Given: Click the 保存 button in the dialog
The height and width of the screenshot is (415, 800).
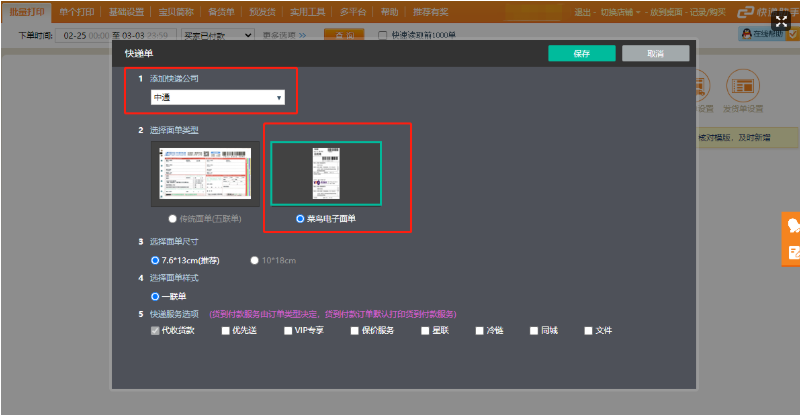Looking at the screenshot, I should pyautogui.click(x=582, y=53).
